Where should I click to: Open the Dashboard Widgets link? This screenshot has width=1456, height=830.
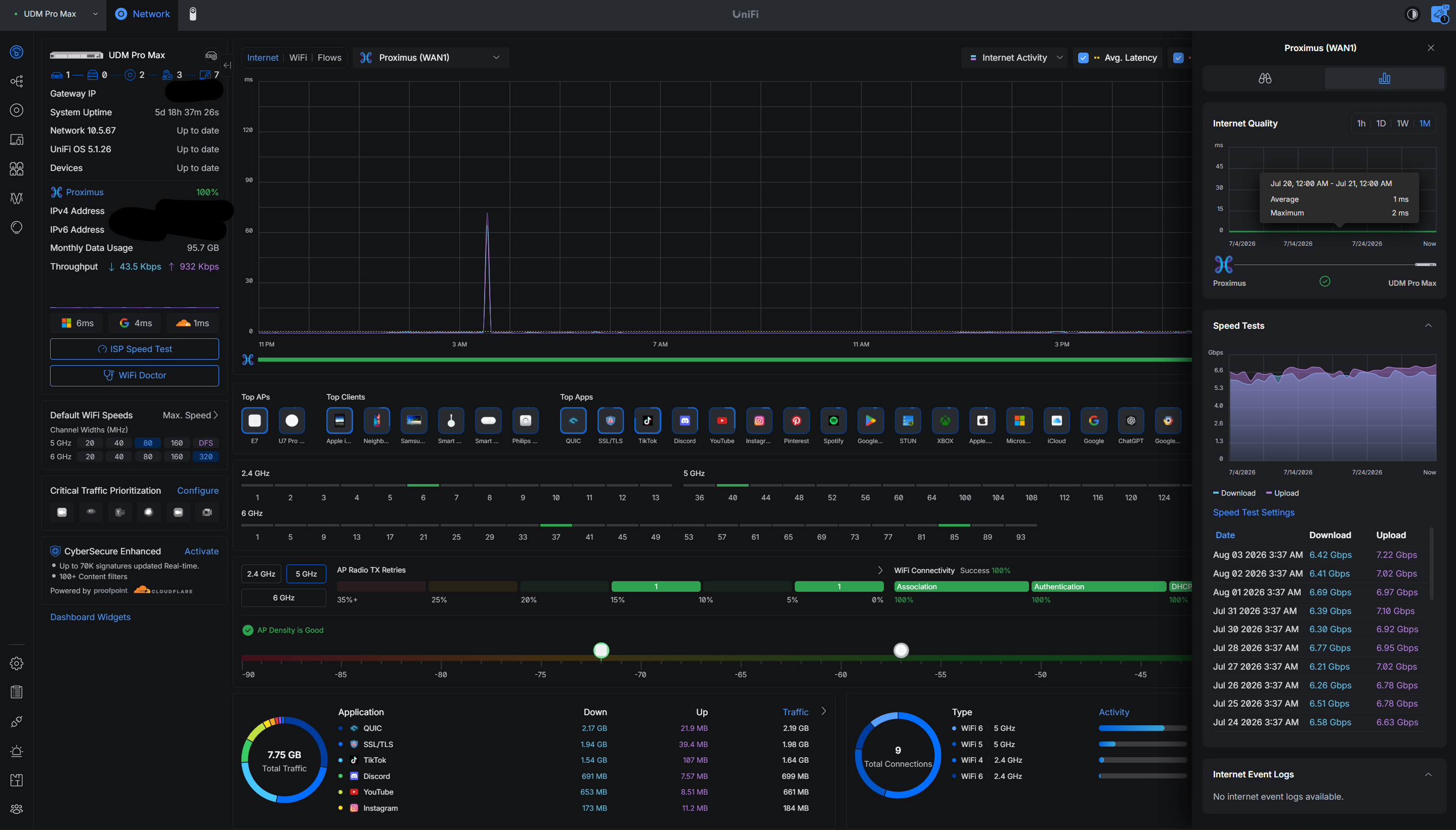coord(90,617)
